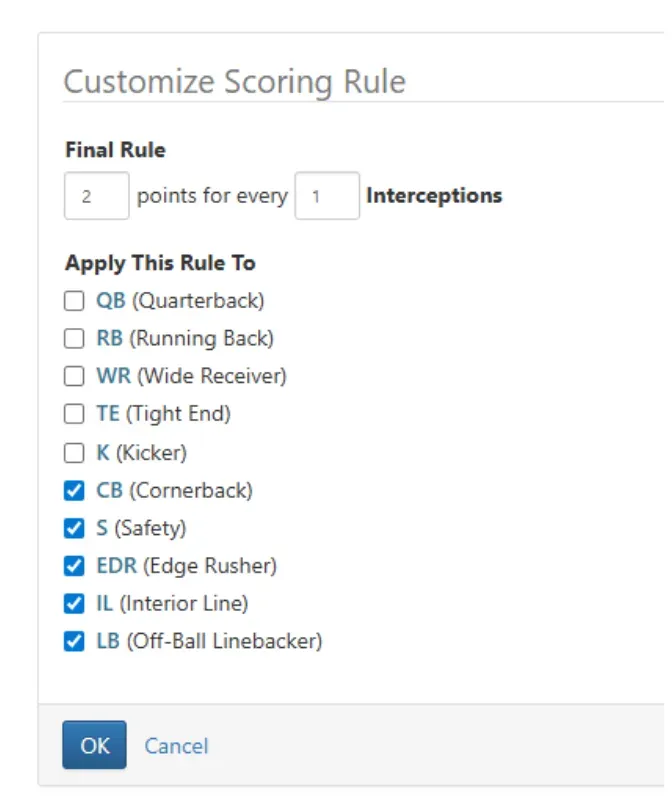Enable the QB Quarterback checkbox
The width and height of the screenshot is (672, 804).
coord(74,301)
